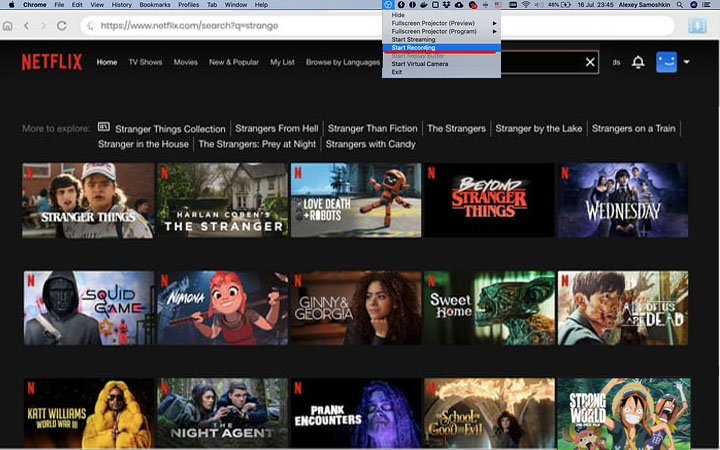
Task: Explore Stranger by the Lake
Action: (x=539, y=129)
